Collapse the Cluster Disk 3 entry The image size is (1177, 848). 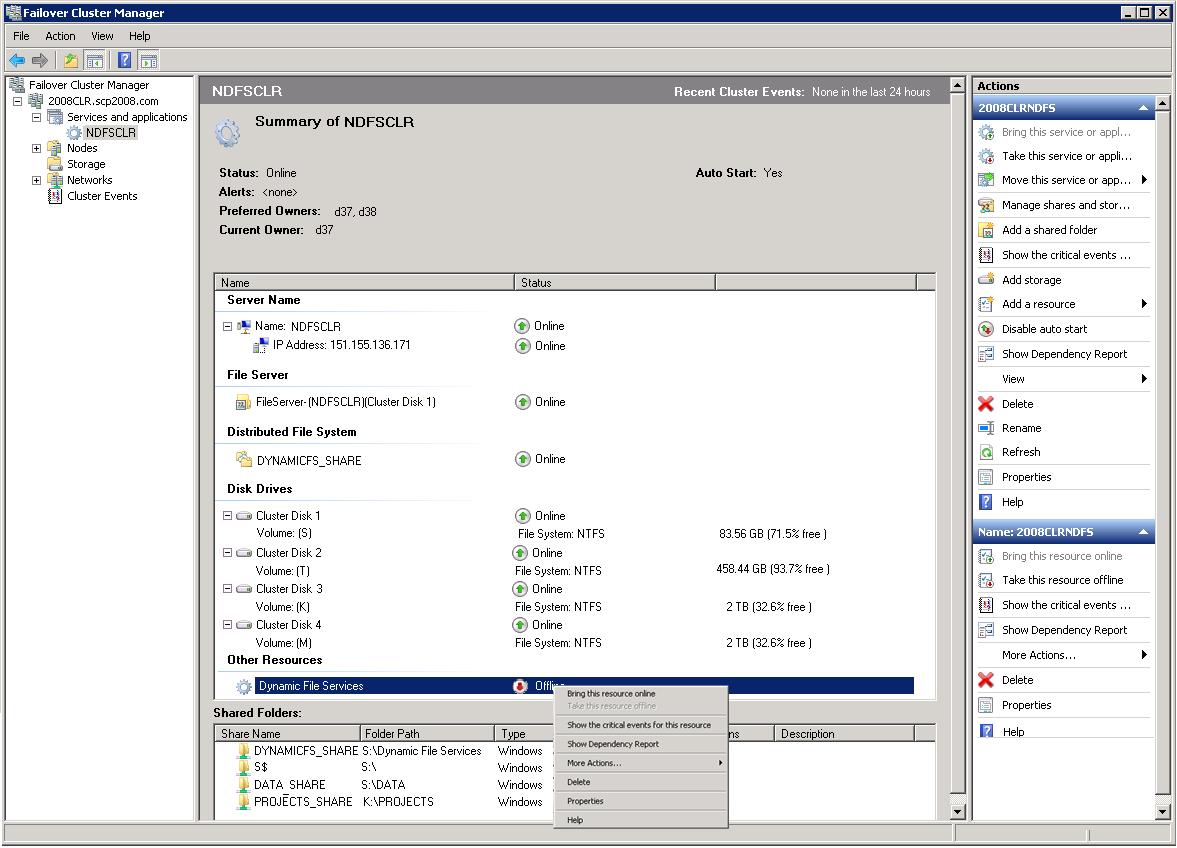tap(227, 588)
